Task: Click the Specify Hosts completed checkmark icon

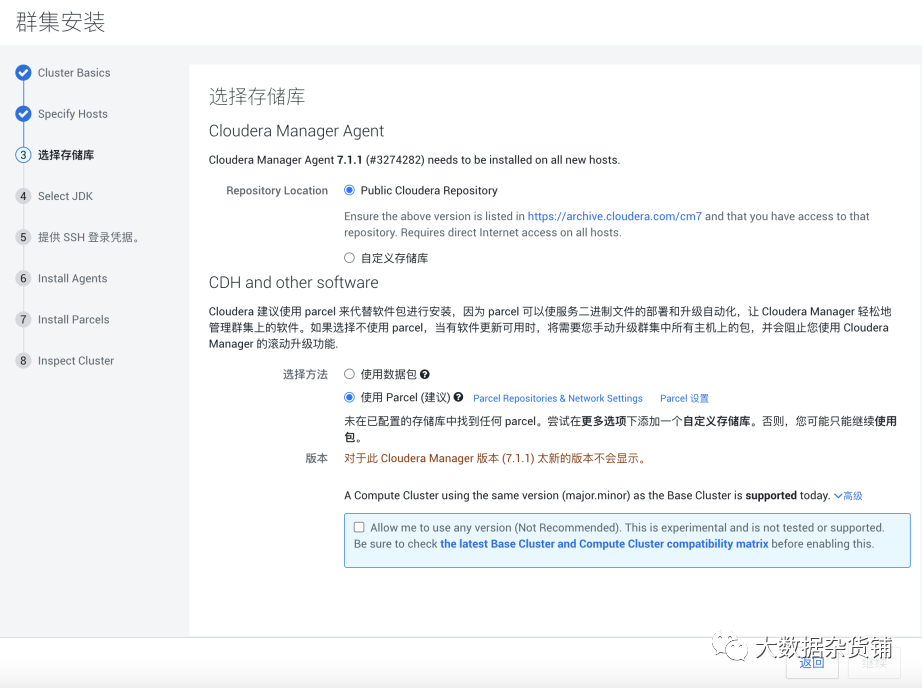Action: tap(23, 114)
